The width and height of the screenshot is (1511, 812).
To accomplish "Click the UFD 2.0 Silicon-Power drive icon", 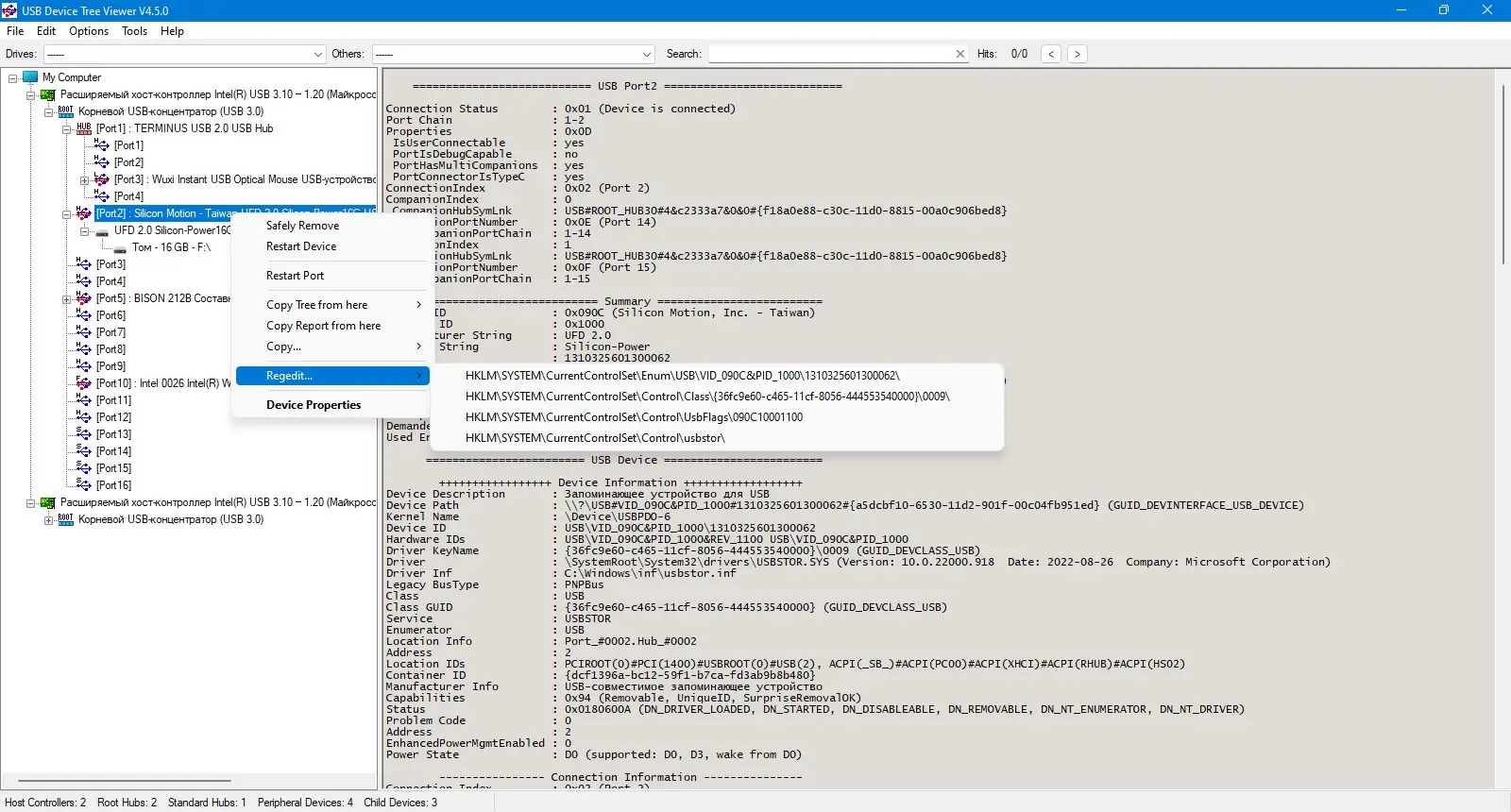I will (102, 230).
